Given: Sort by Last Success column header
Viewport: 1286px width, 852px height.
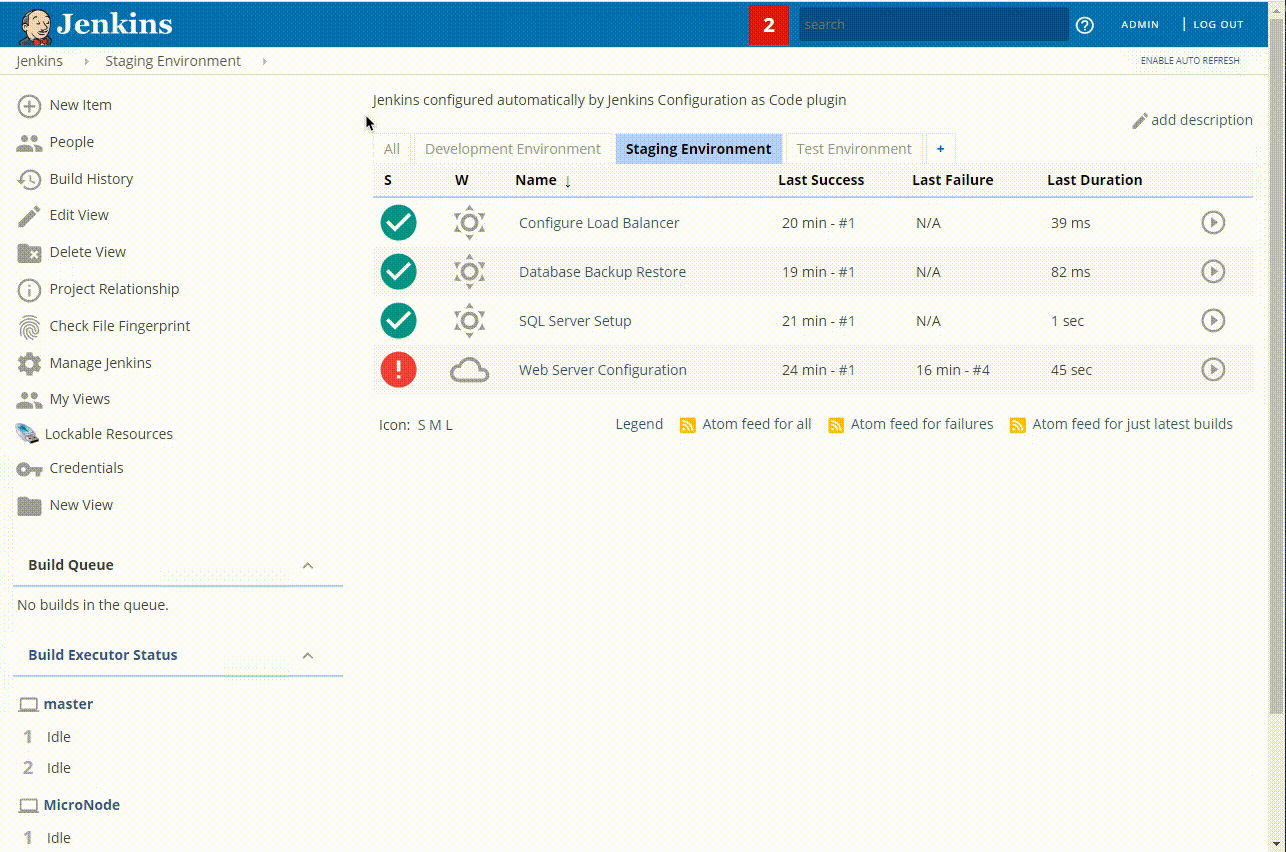Looking at the screenshot, I should [x=821, y=180].
